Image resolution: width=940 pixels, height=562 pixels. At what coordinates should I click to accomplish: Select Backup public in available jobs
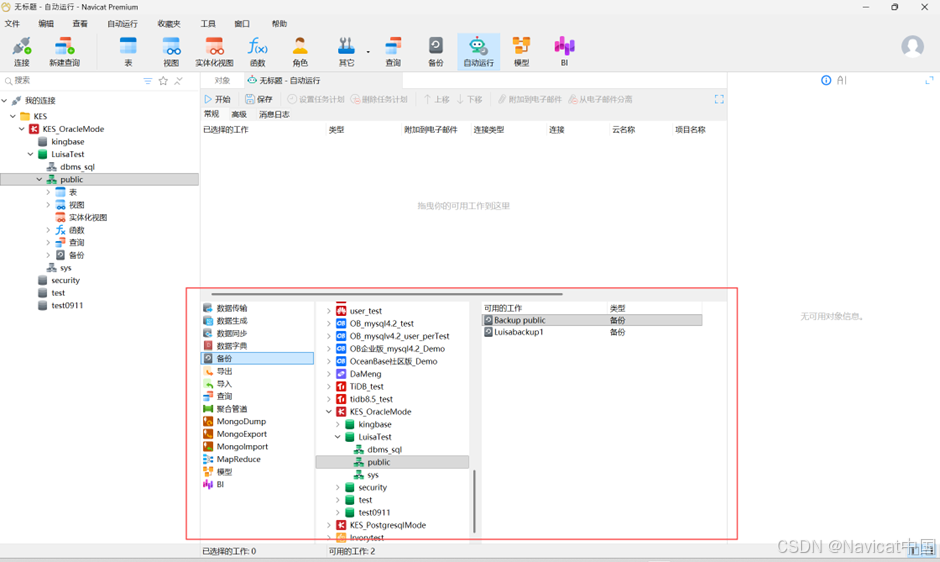592,320
